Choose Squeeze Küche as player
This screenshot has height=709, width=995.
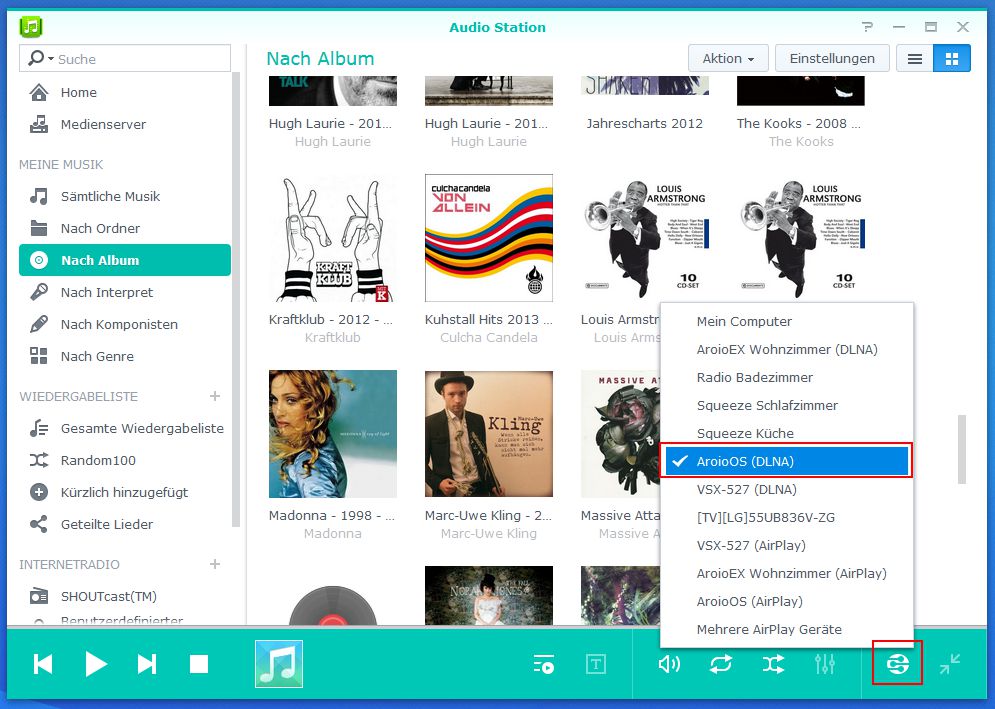(x=787, y=434)
